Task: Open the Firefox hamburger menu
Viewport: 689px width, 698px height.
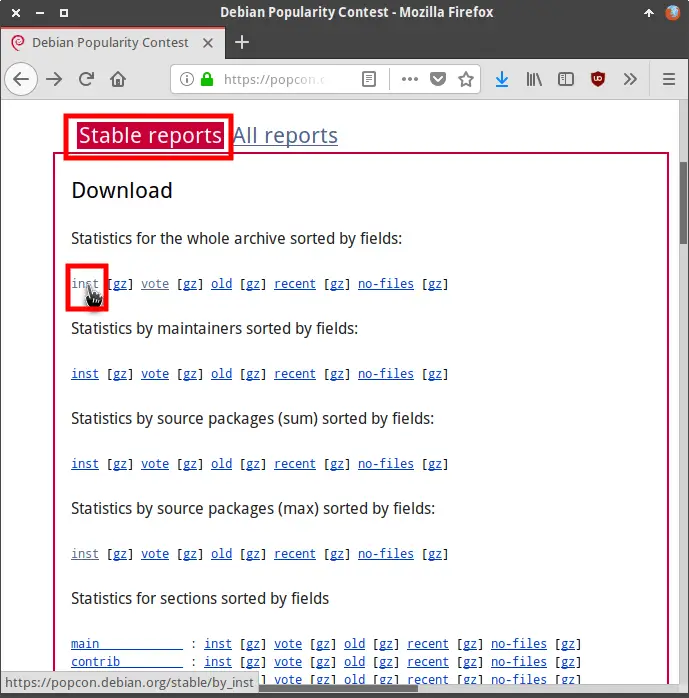Action: coord(669,80)
